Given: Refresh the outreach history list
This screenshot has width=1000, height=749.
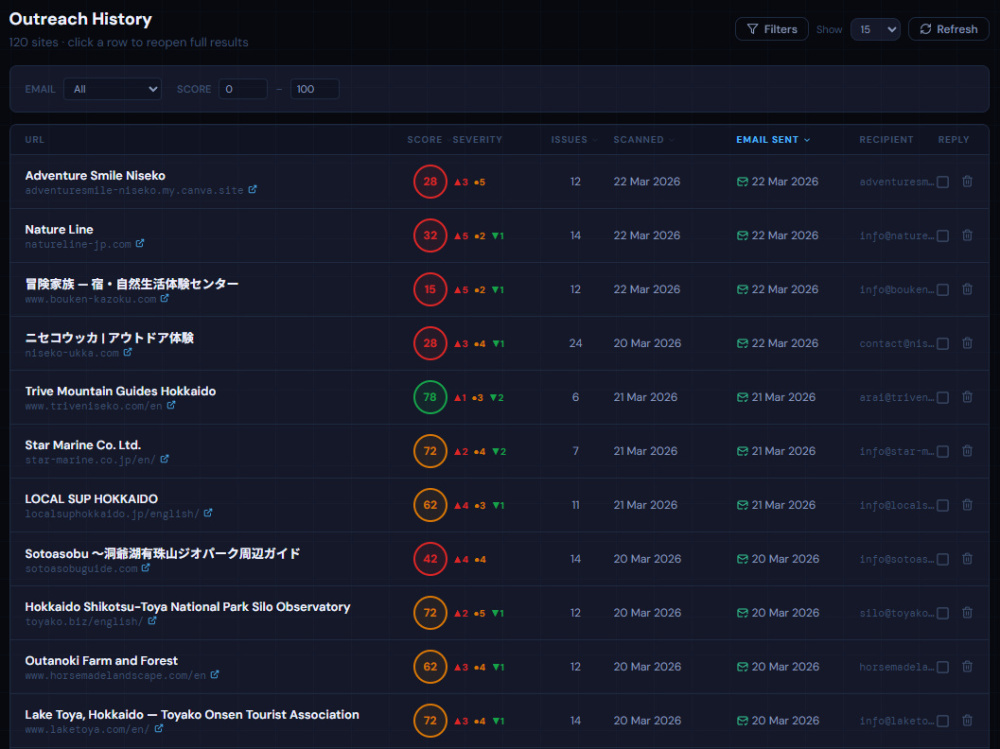Looking at the screenshot, I should click(x=948, y=29).
